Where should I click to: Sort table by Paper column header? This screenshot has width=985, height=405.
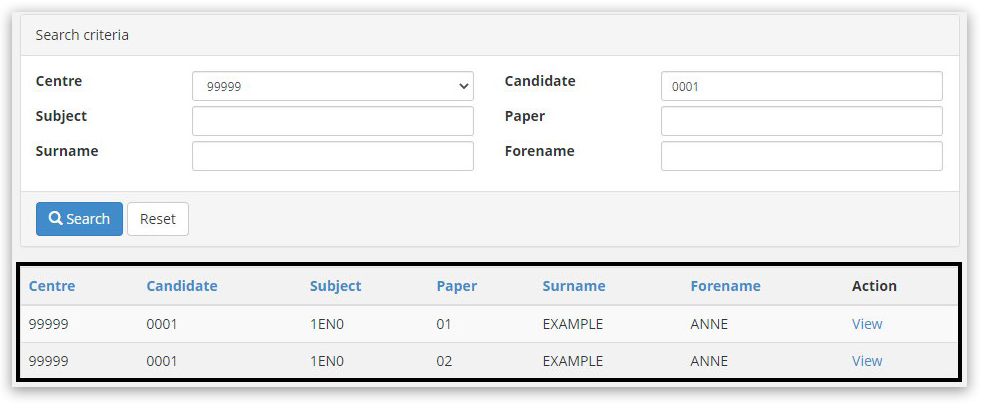click(x=456, y=286)
